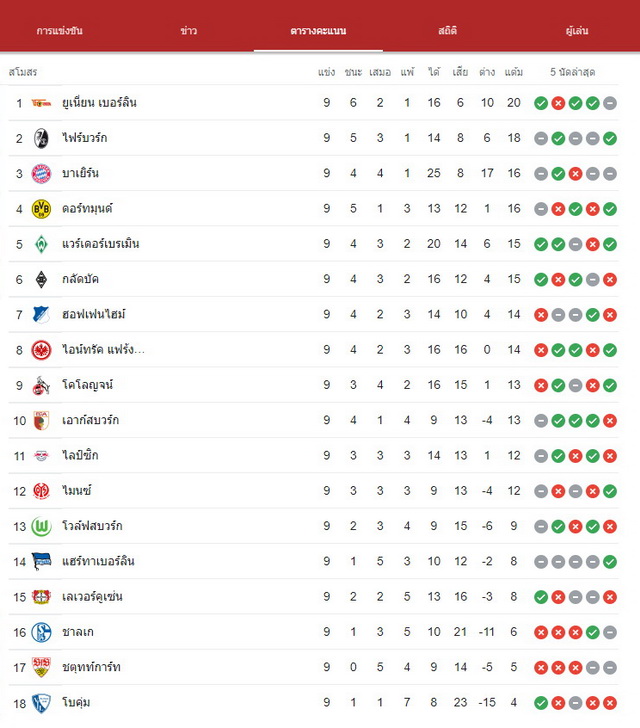Click the Schalke 04 blue crest
Image resolution: width=640 pixels, height=728 pixels.
click(x=41, y=632)
